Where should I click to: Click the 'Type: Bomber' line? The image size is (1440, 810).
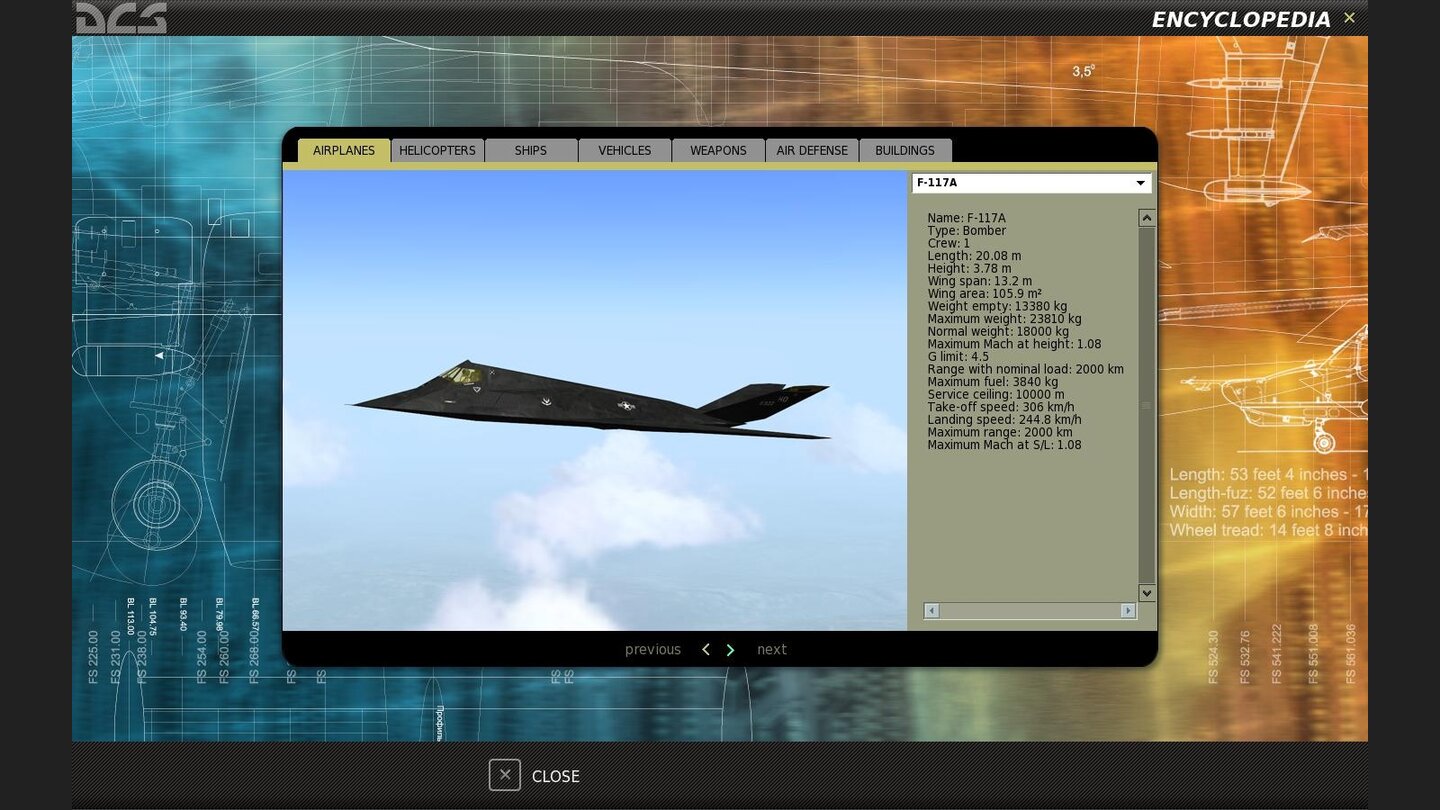click(966, 231)
